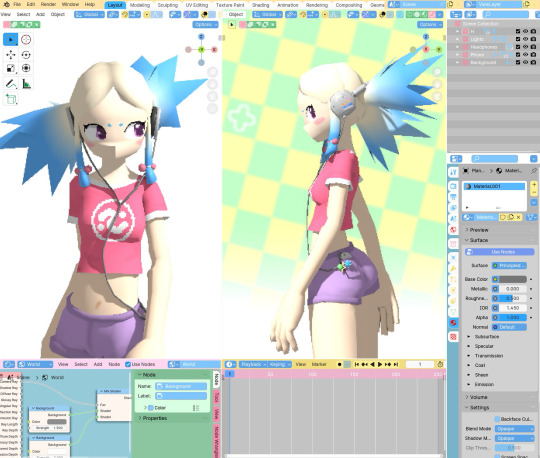Activate the Rotate tool
The width and height of the screenshot is (540, 458).
tap(26, 55)
